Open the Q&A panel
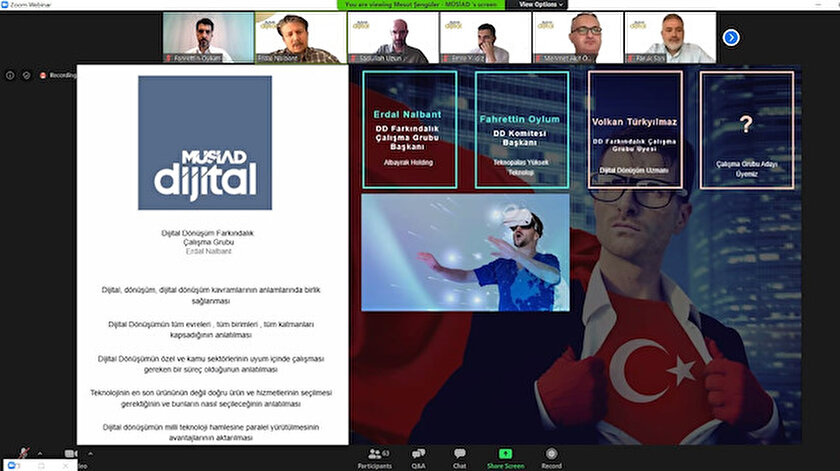840x471 pixels. (x=418, y=458)
